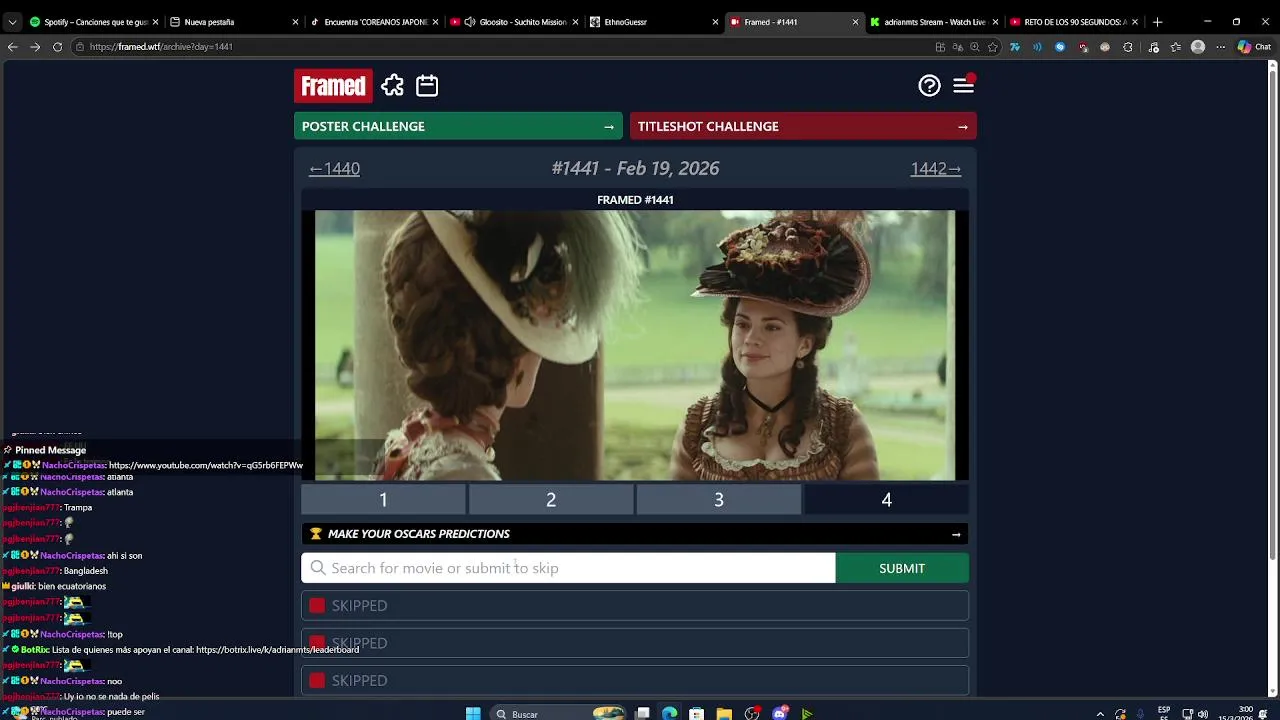Open the favorites list icon

[1175, 47]
